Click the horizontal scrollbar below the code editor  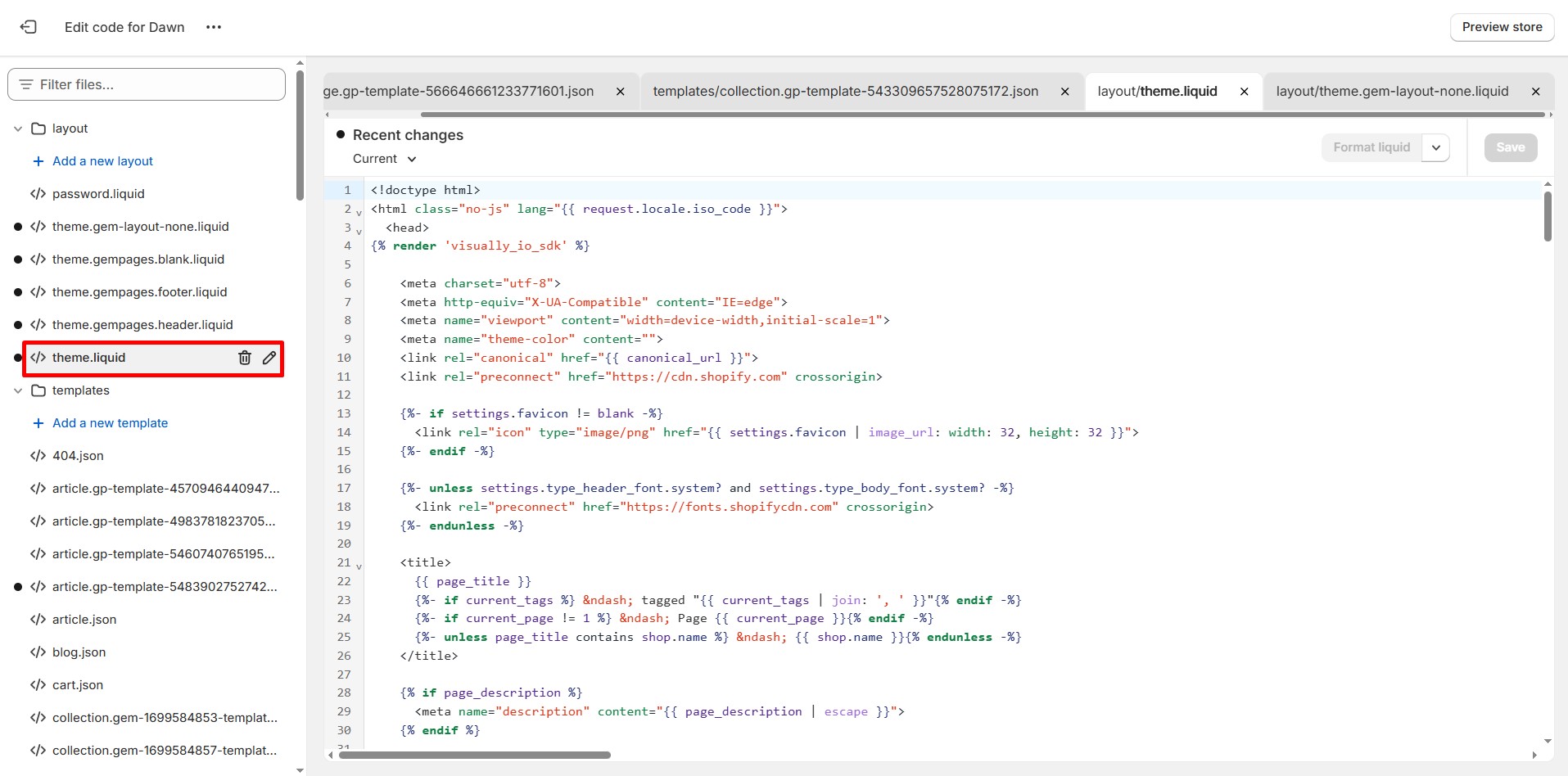[x=475, y=755]
